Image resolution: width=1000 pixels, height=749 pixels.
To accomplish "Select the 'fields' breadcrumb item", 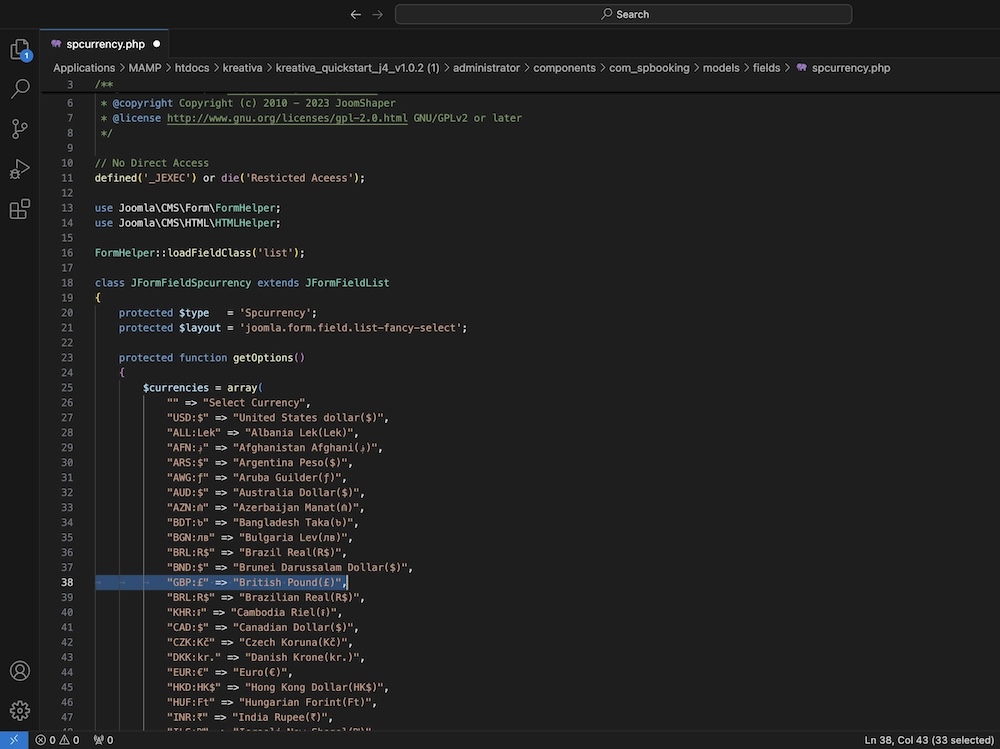I will click(x=766, y=68).
